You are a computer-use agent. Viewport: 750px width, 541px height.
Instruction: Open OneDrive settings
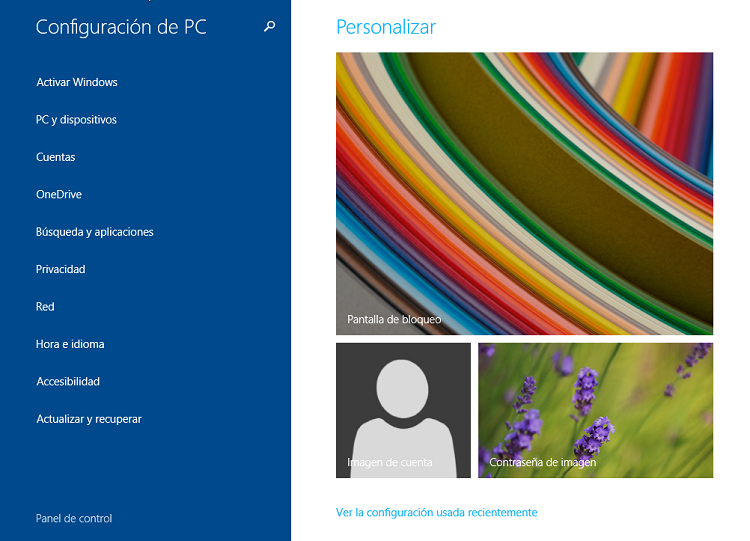pyautogui.click(x=59, y=195)
